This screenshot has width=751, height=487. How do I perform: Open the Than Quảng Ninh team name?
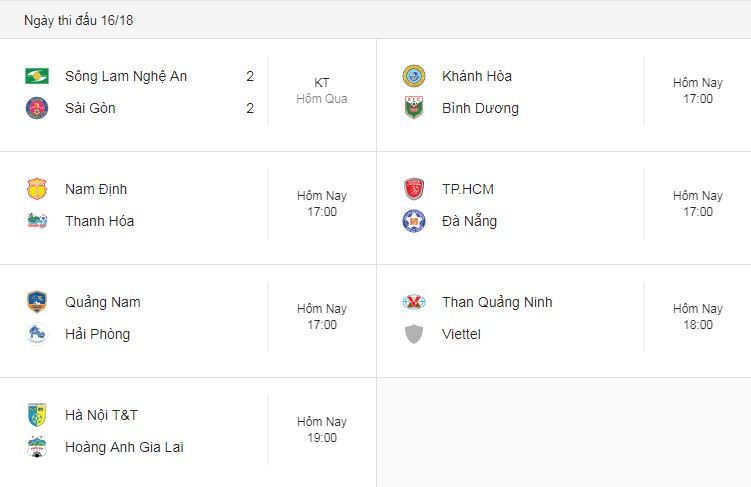point(497,302)
